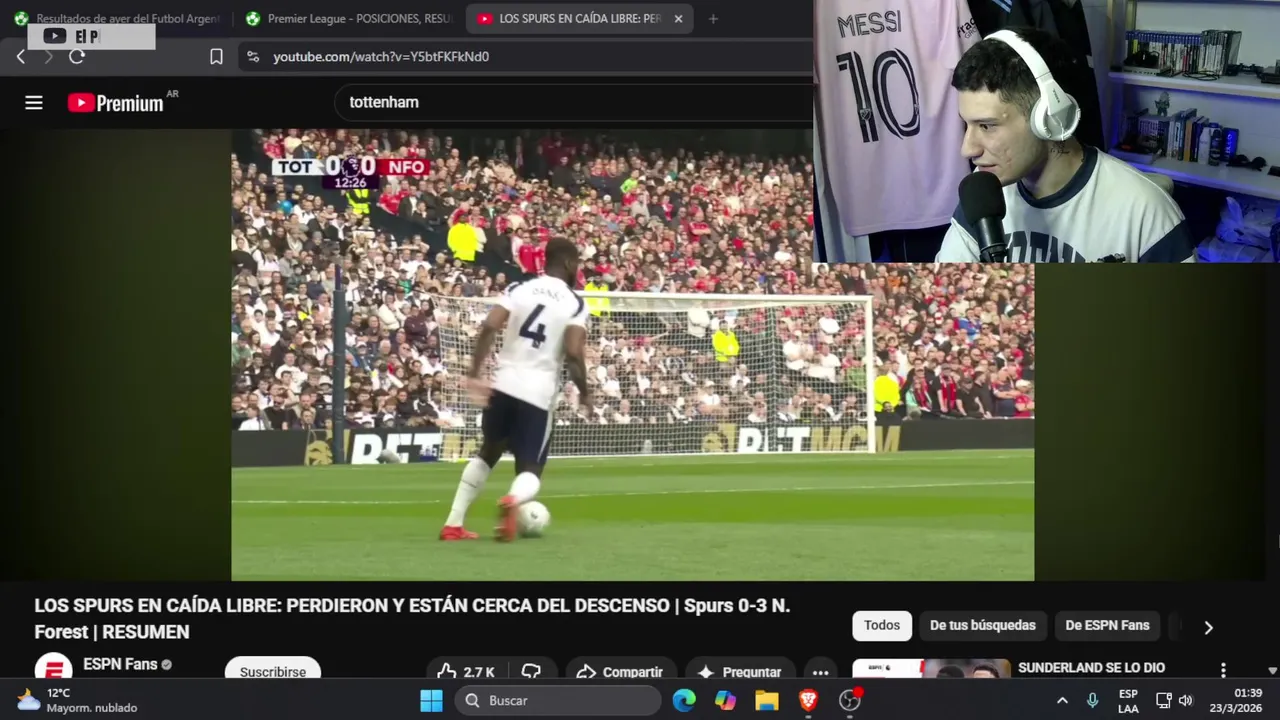Open more actions three-dot menu

click(x=820, y=672)
